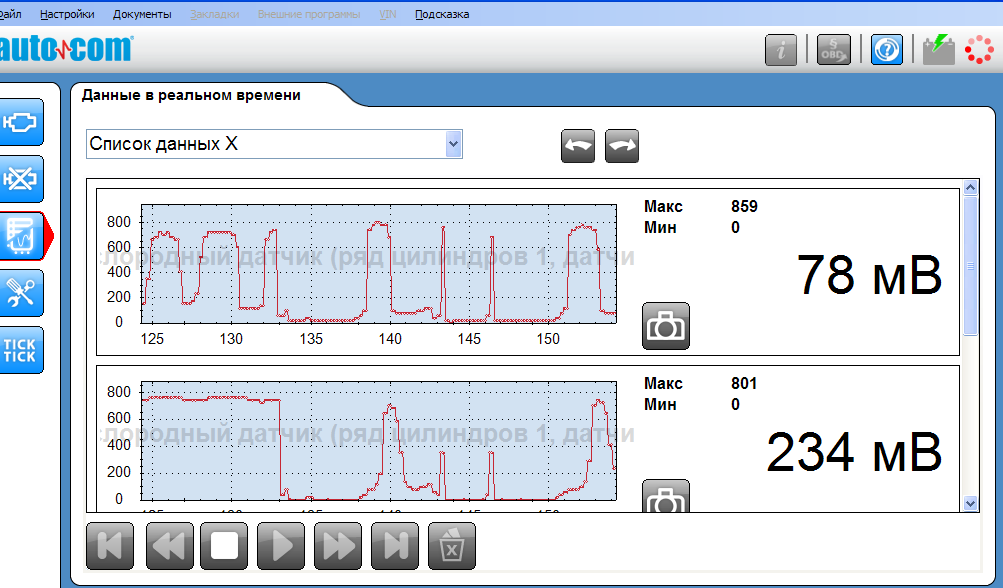Open the Документы menu
1003x588 pixels.
(x=142, y=14)
